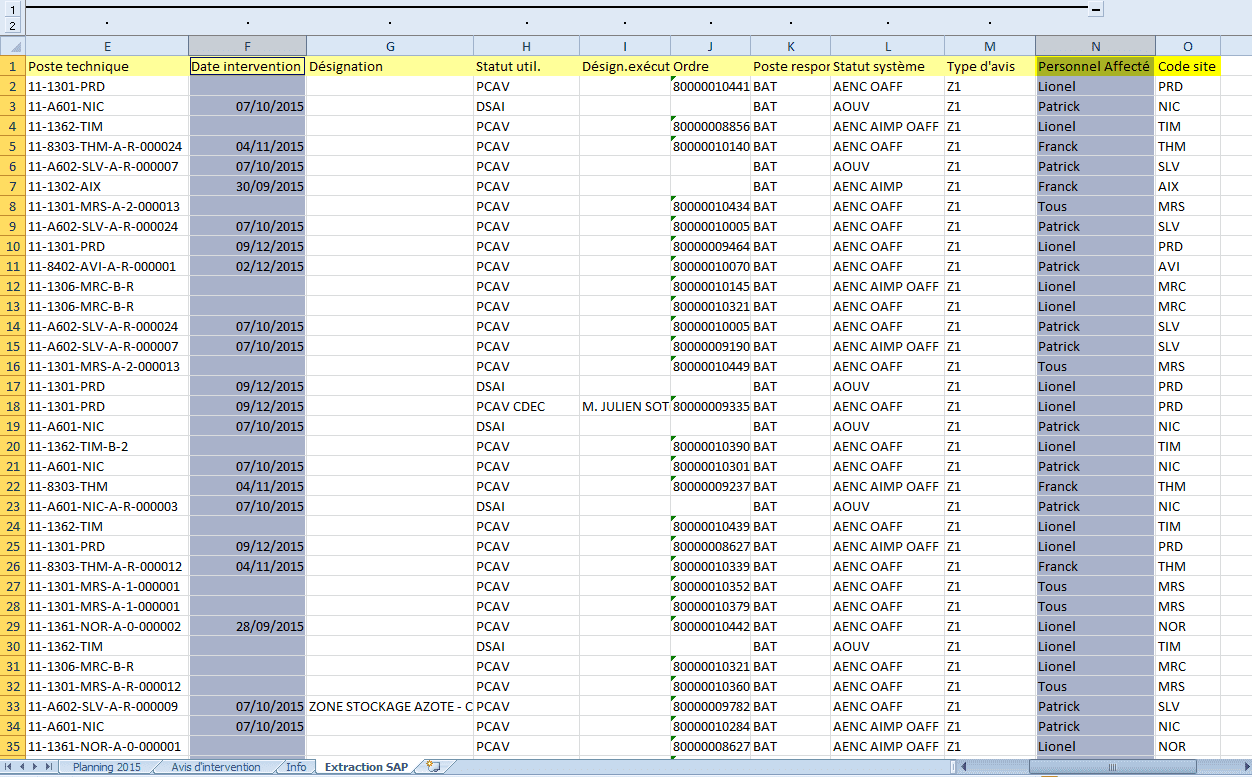The height and width of the screenshot is (777, 1252).
Task: Click previous sheet navigation arrow
Action: [x=23, y=767]
